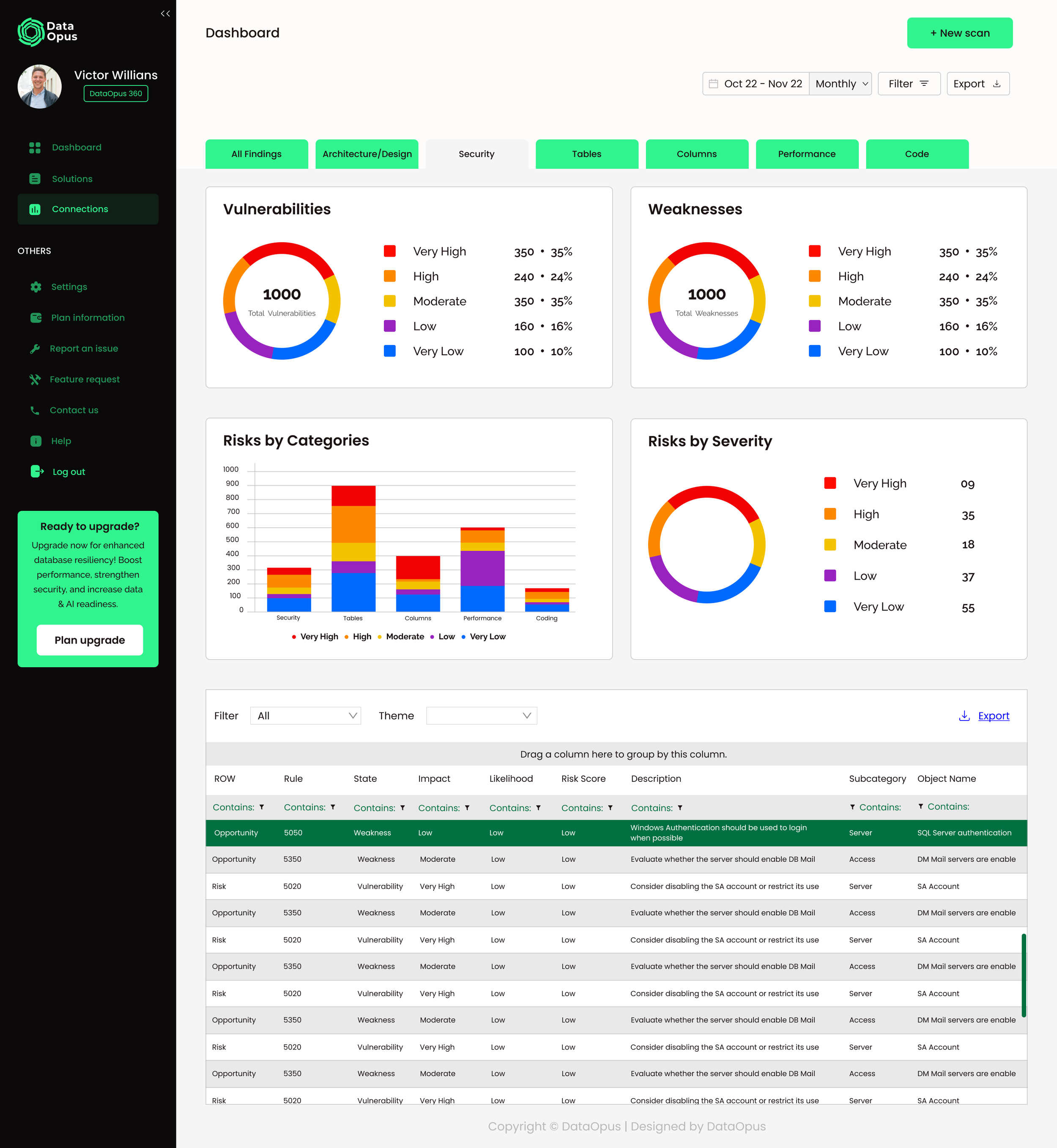Click the Plan upgrade button
Screen dimensions: 1057x1148
90,640
